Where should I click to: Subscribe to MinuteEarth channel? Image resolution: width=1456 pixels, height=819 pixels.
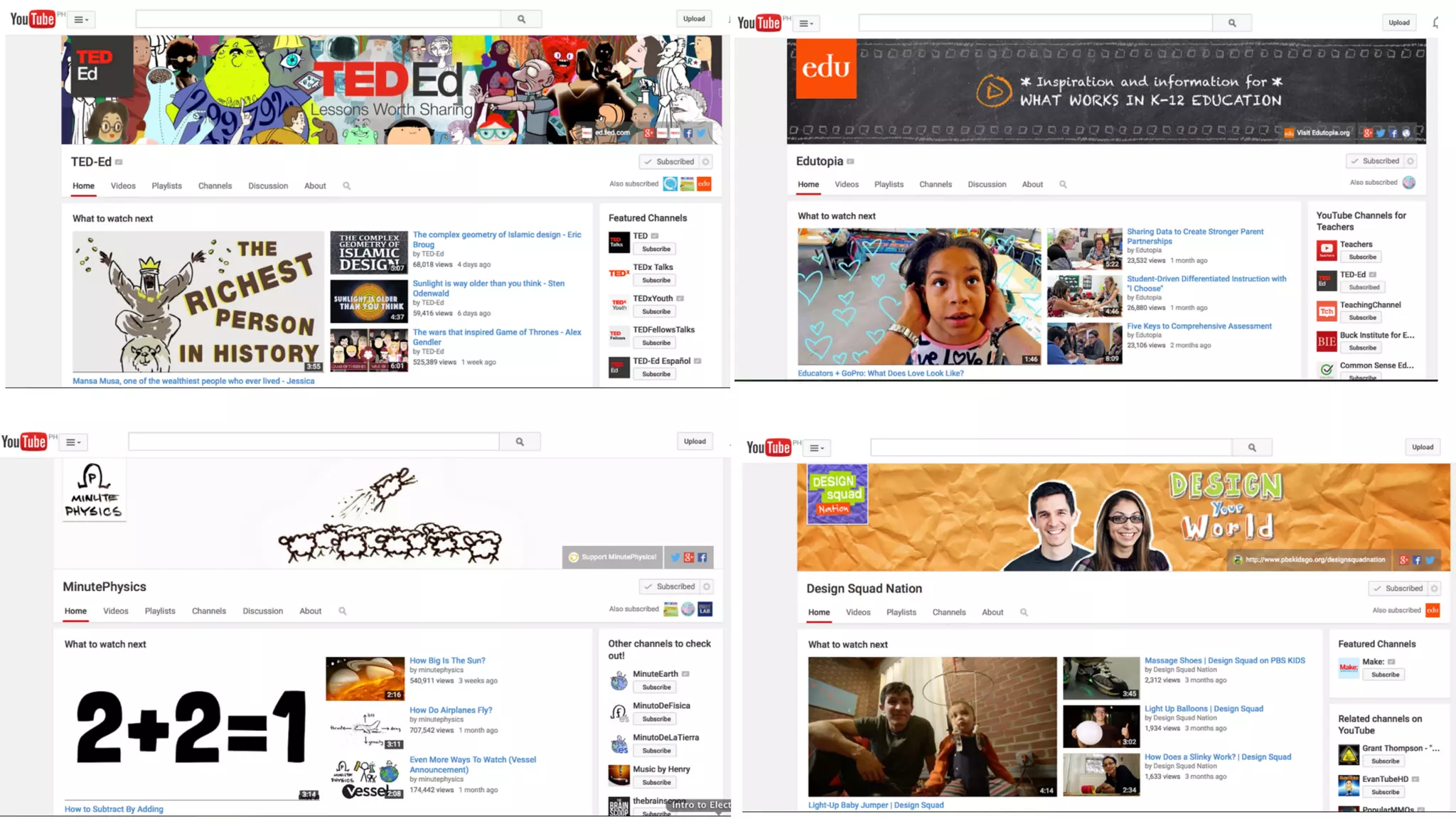pos(656,687)
